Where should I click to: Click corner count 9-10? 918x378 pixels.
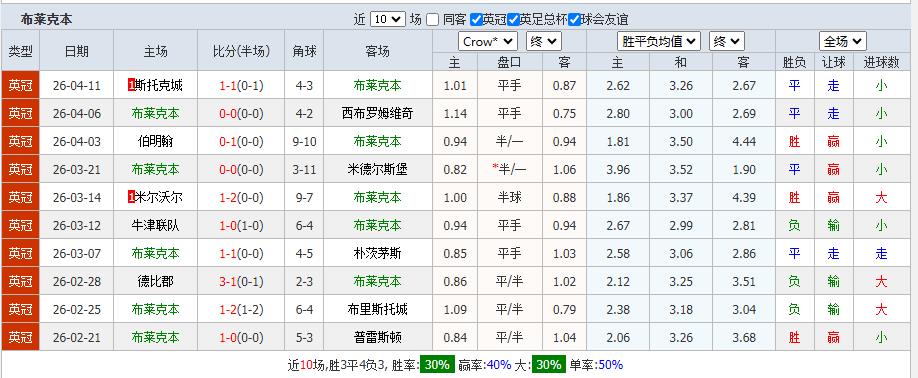(x=304, y=142)
